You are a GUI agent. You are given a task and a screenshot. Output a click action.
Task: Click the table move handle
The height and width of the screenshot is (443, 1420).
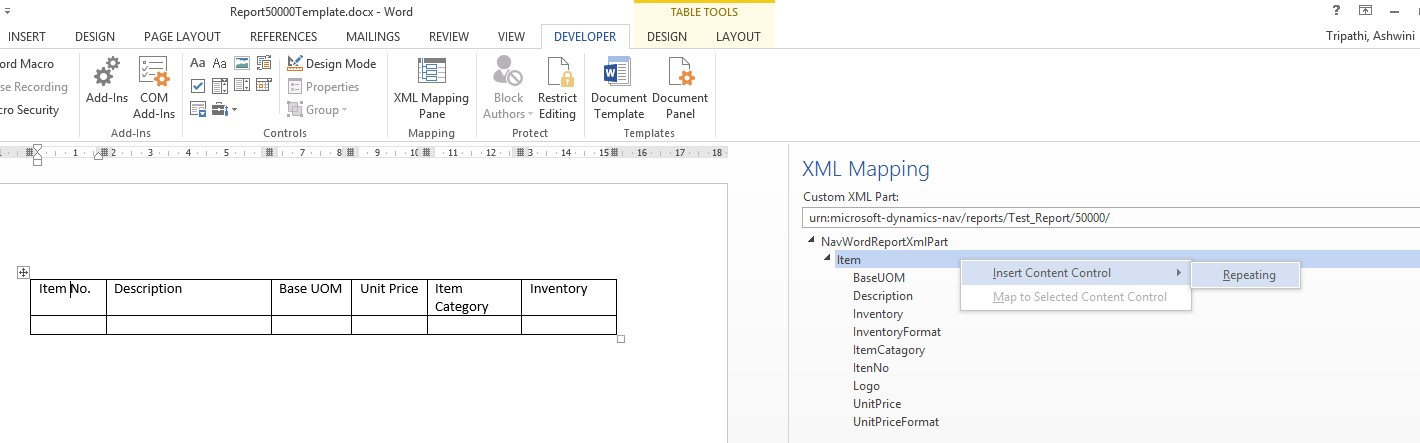pyautogui.click(x=24, y=272)
